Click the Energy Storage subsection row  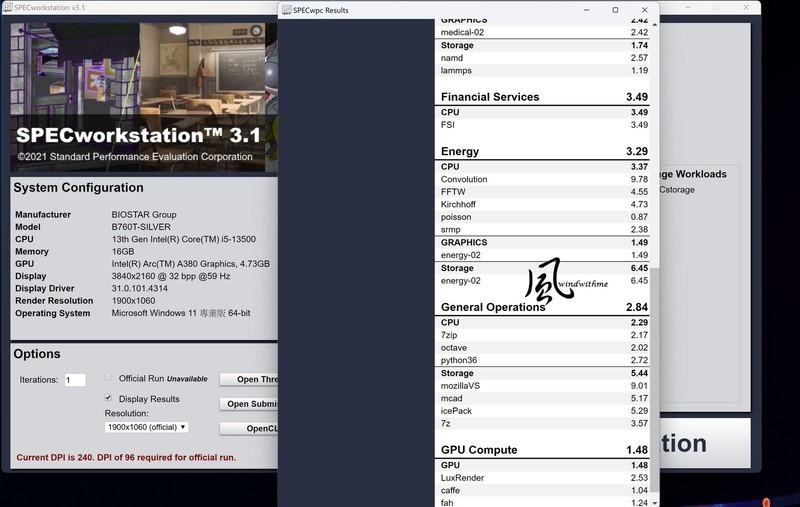(x=543, y=268)
